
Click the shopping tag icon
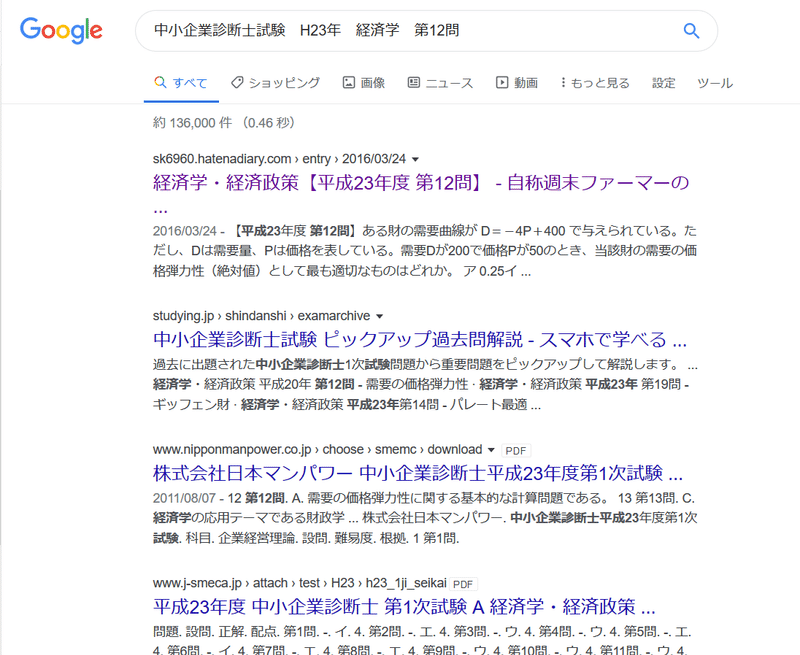(237, 82)
